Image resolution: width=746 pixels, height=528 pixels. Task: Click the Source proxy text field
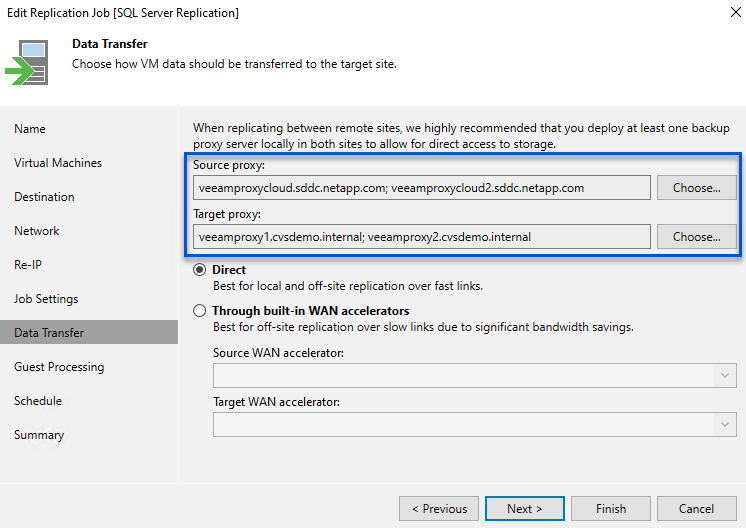[x=422, y=187]
